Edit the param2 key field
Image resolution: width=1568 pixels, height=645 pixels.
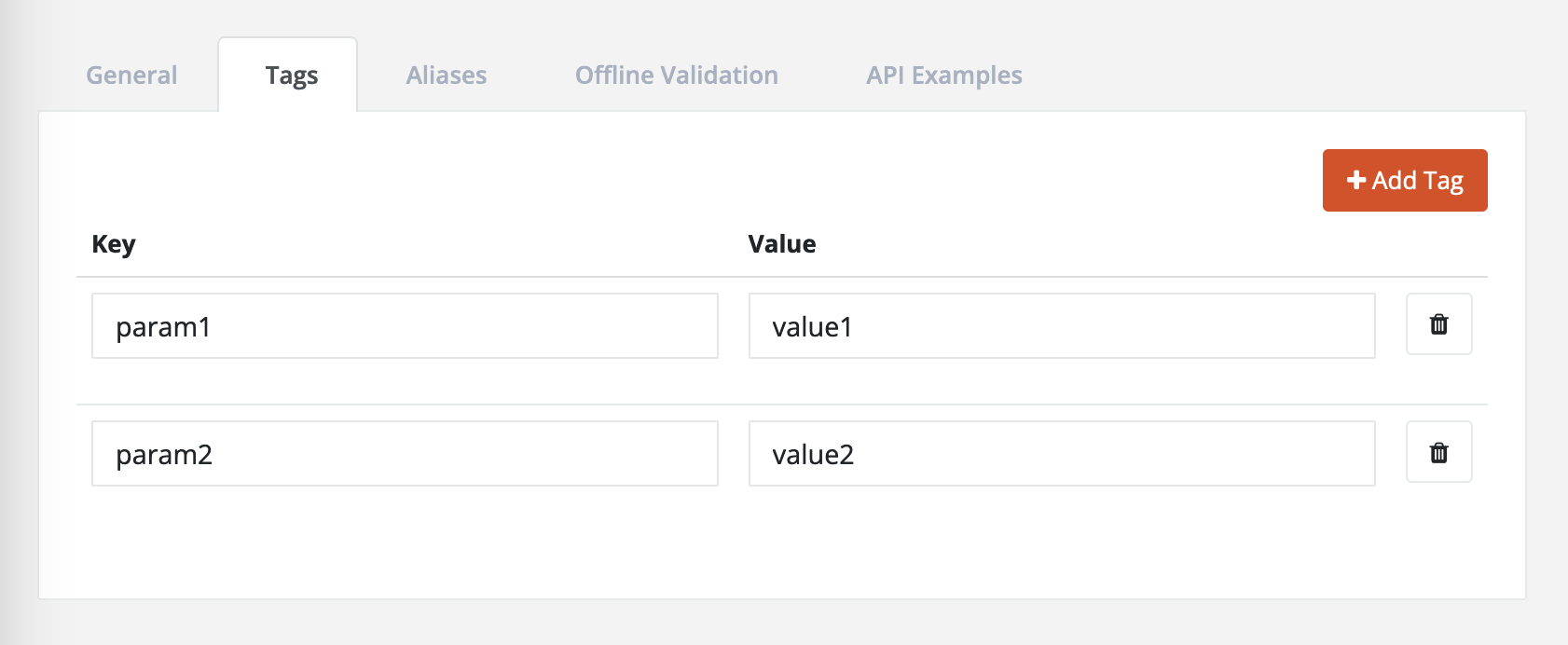405,454
